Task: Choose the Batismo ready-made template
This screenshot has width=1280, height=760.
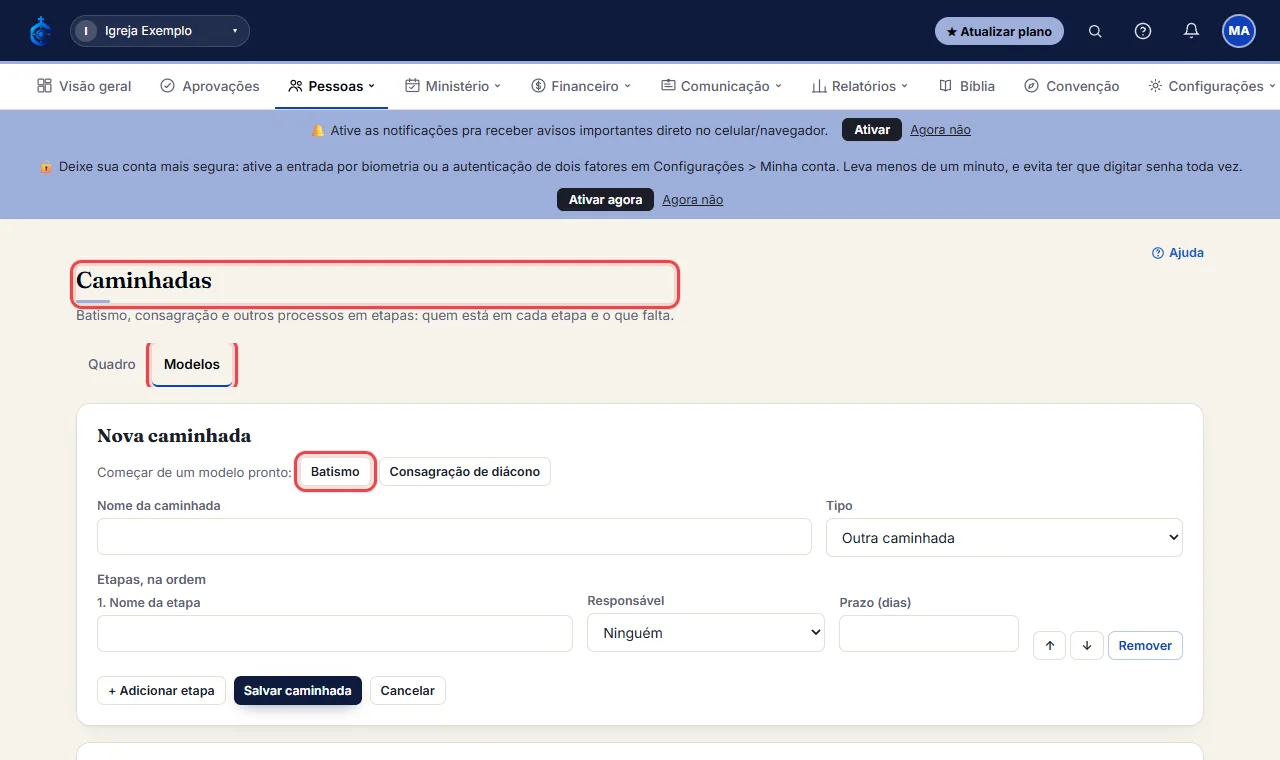Action: click(335, 471)
